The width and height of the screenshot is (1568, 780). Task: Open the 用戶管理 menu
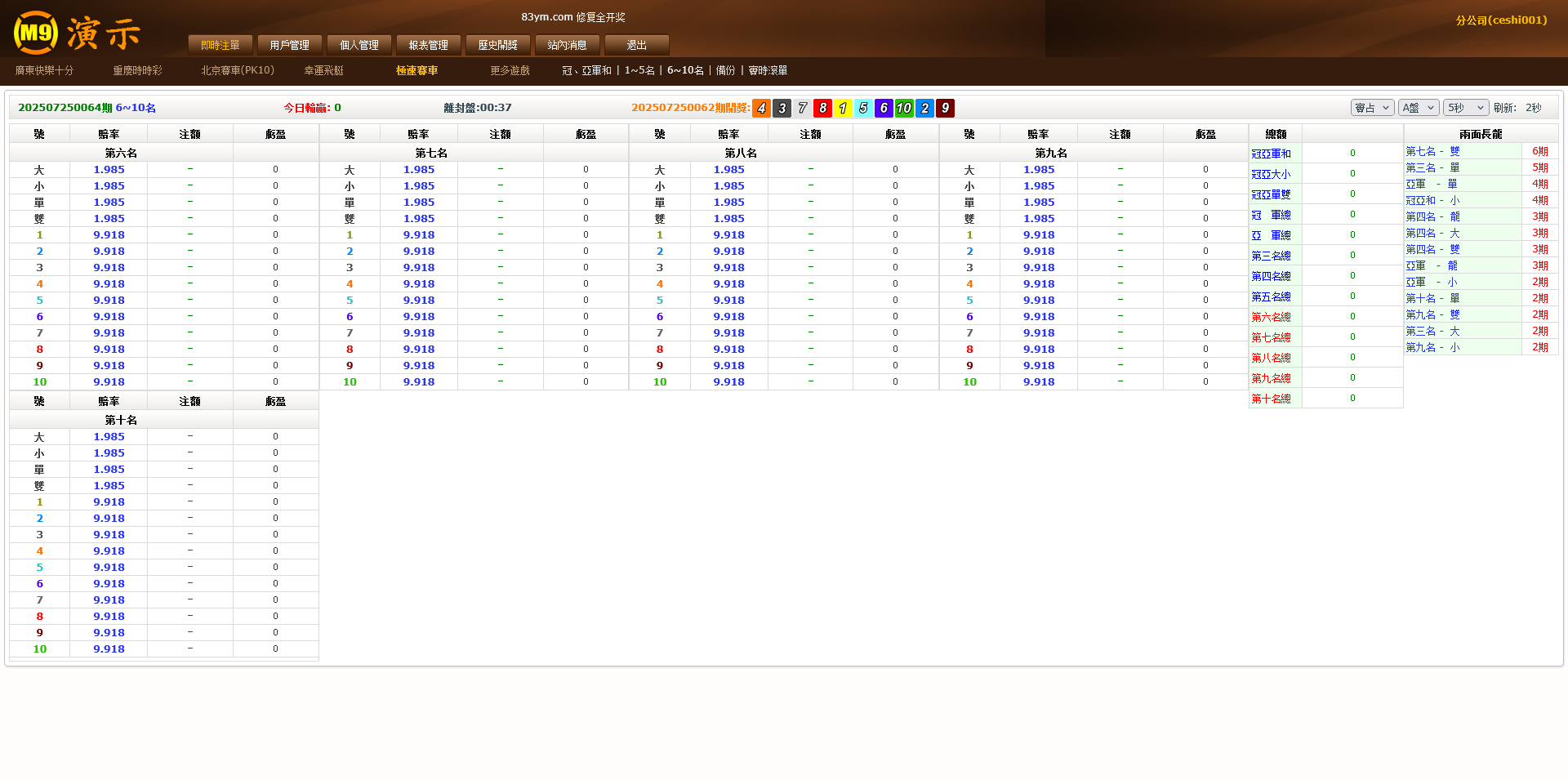[289, 45]
